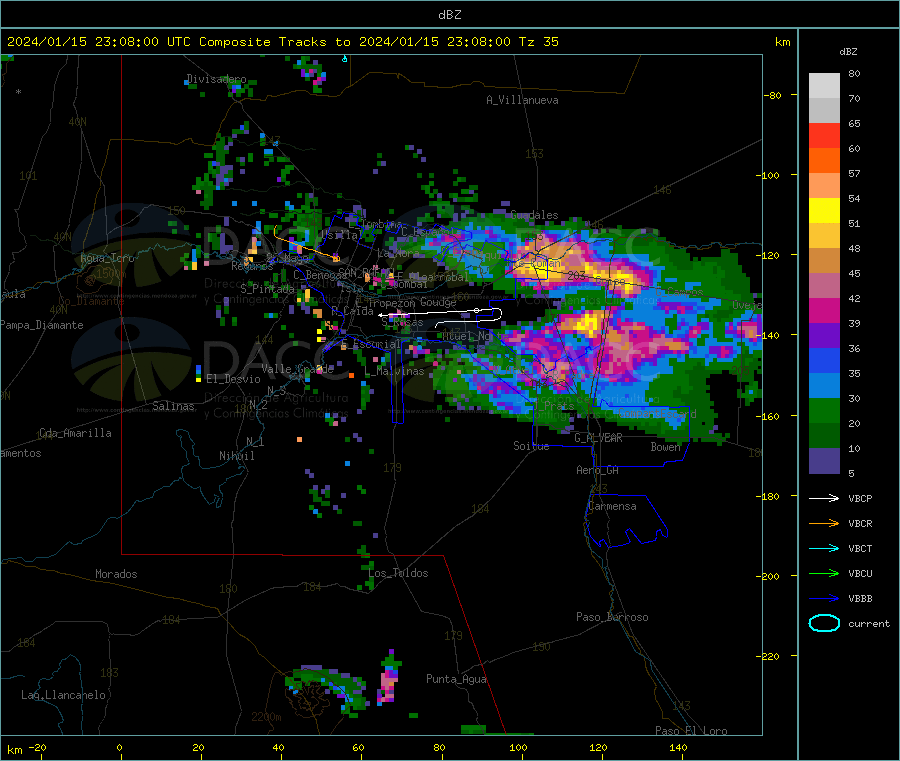Viewport: 900px width, 761px height.
Task: Select the light blue 30–35 dBZ band
Action: click(x=824, y=386)
